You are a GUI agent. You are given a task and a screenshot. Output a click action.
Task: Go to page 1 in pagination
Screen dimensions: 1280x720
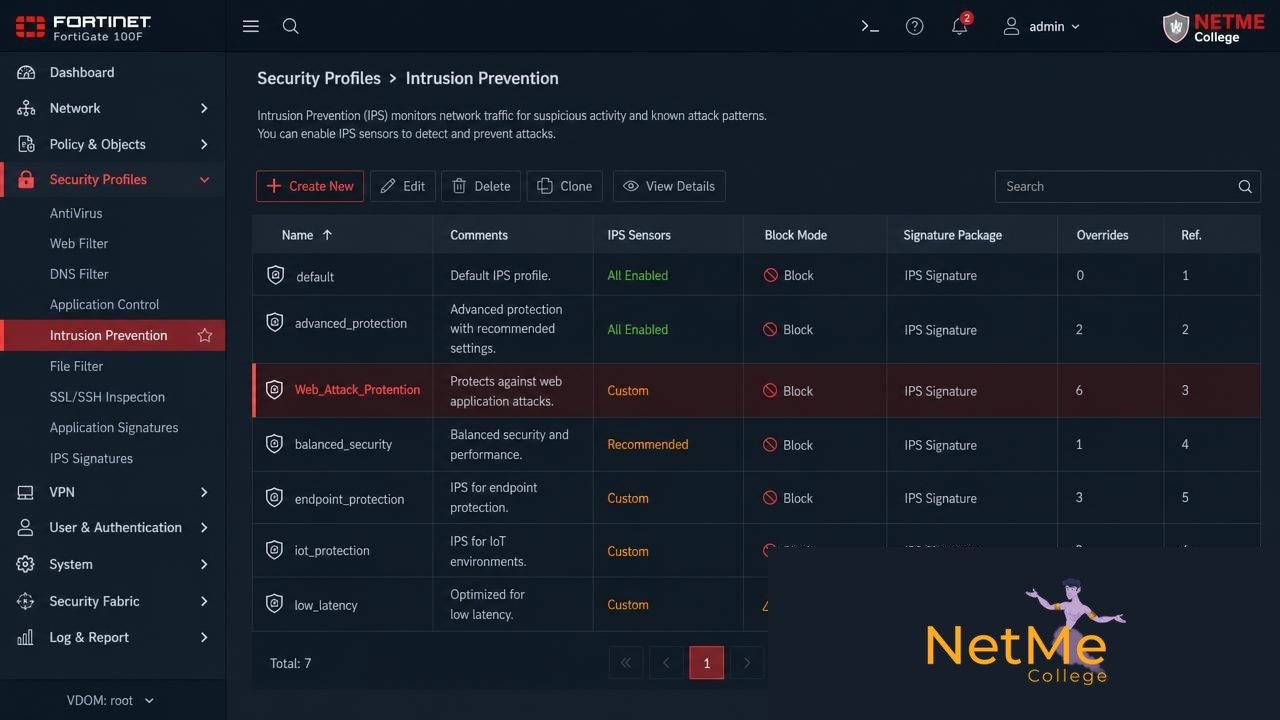(706, 663)
